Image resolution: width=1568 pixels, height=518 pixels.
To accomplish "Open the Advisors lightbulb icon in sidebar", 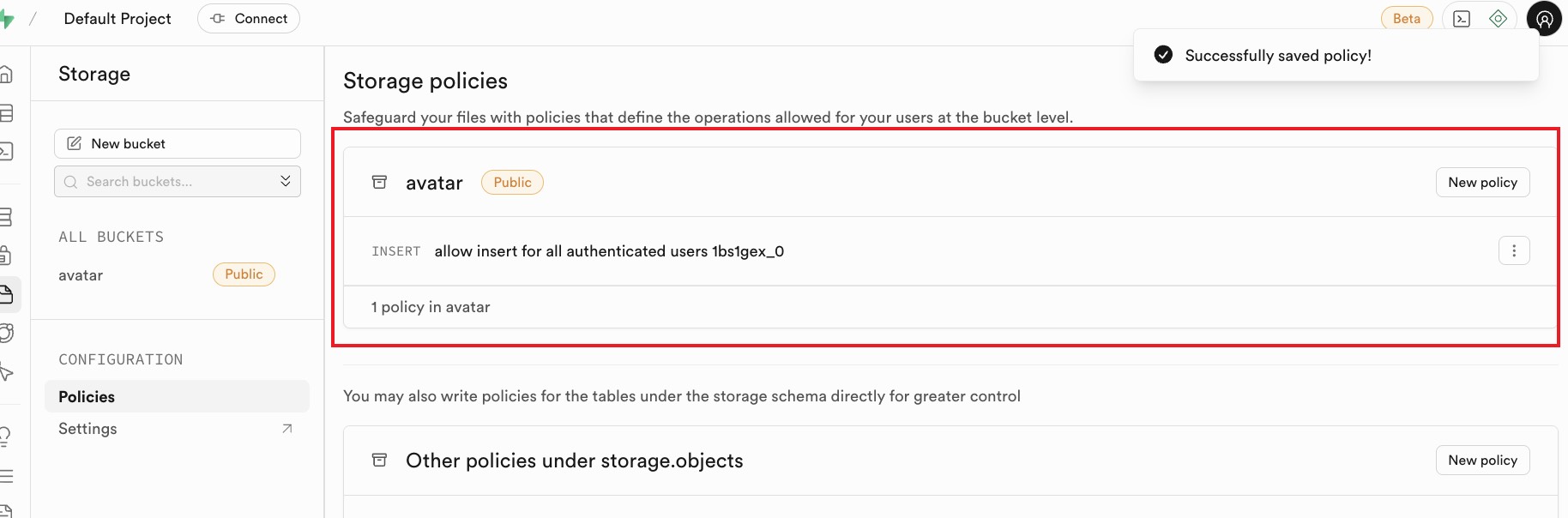I will (6, 436).
